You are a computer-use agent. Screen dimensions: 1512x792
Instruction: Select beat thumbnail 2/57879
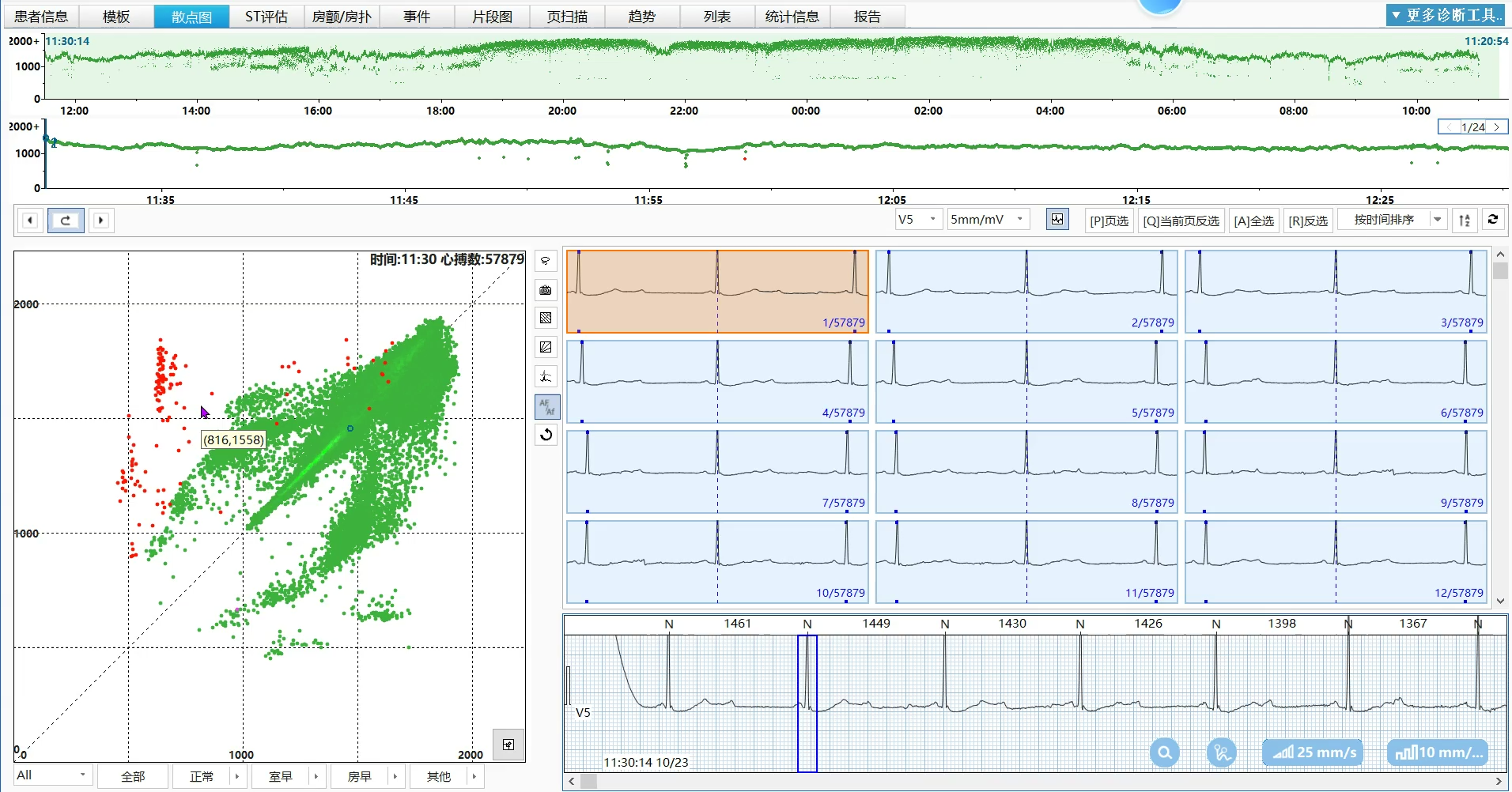1026,292
